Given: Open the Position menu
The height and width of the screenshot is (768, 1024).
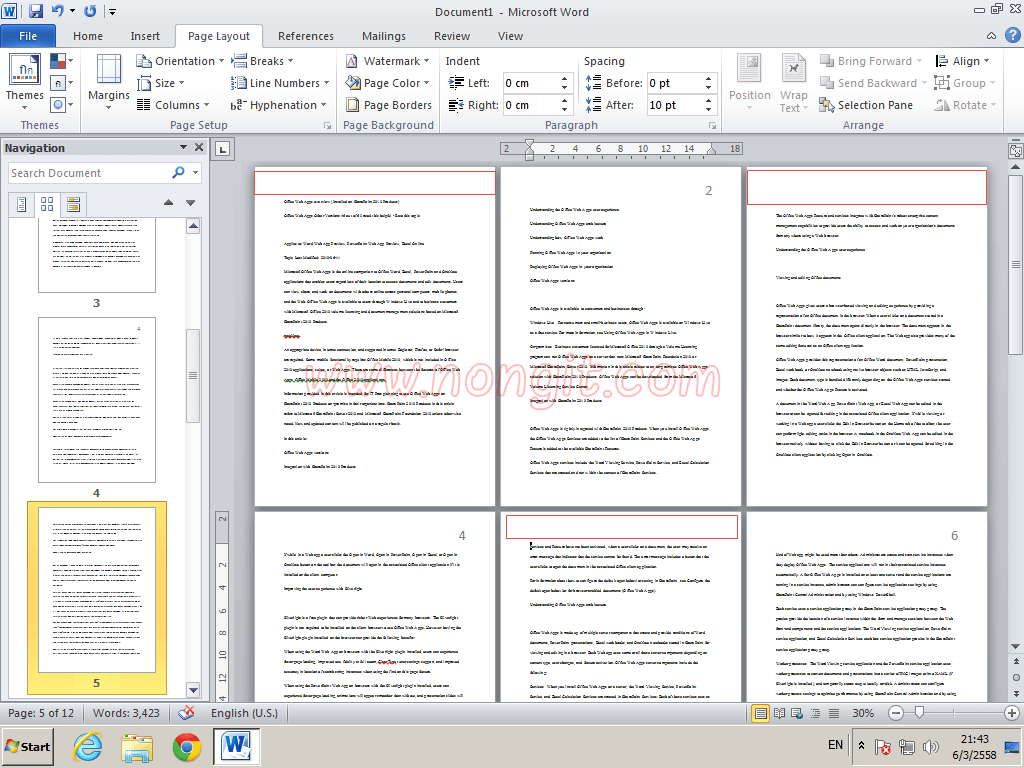Looking at the screenshot, I should tap(749, 82).
